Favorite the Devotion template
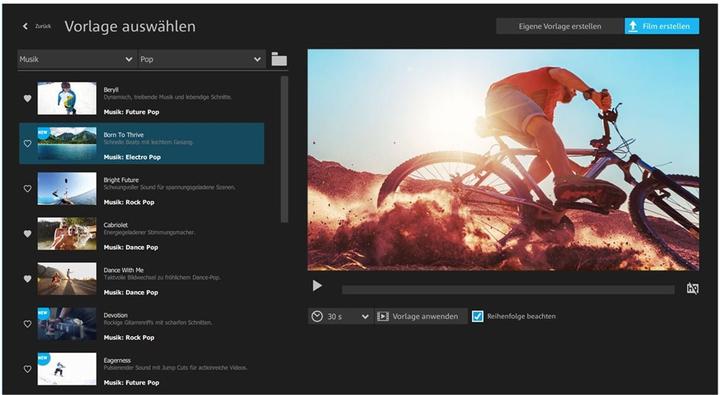 tap(28, 324)
